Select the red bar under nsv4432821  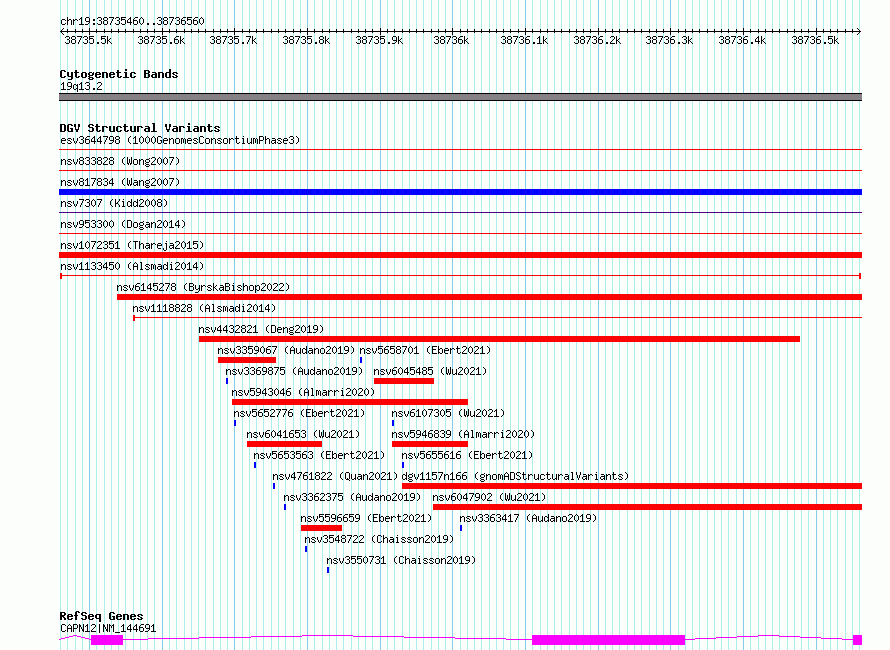tap(499, 339)
